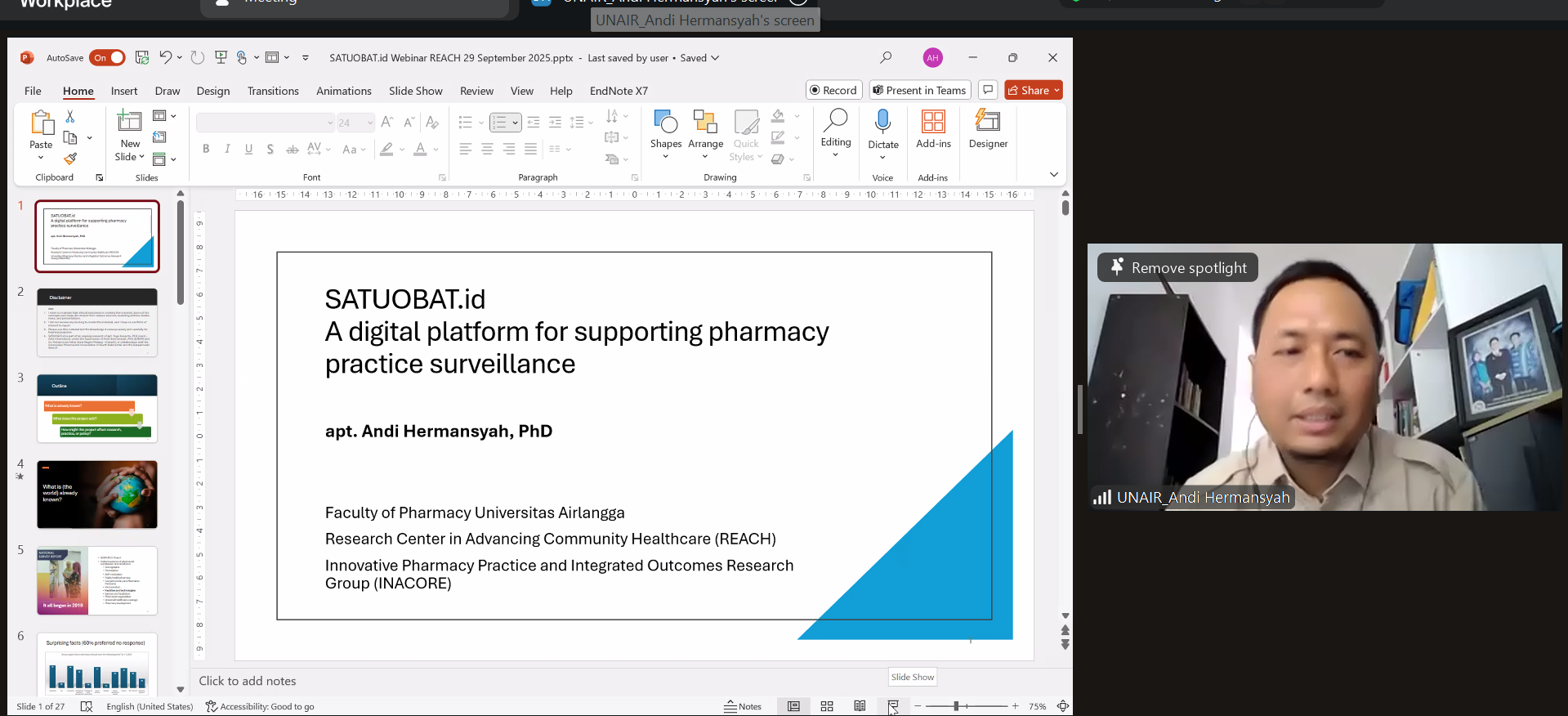Toggle the Record button
This screenshot has height=716, width=1568.
pos(833,90)
